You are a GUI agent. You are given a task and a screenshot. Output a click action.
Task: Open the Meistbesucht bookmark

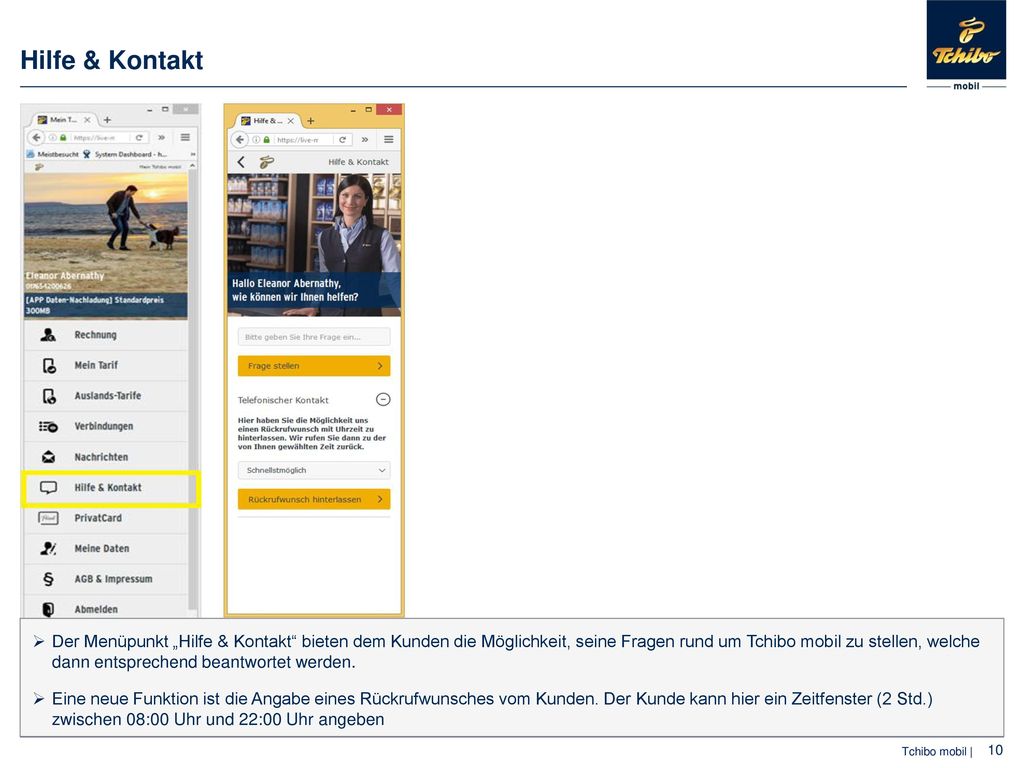53,154
